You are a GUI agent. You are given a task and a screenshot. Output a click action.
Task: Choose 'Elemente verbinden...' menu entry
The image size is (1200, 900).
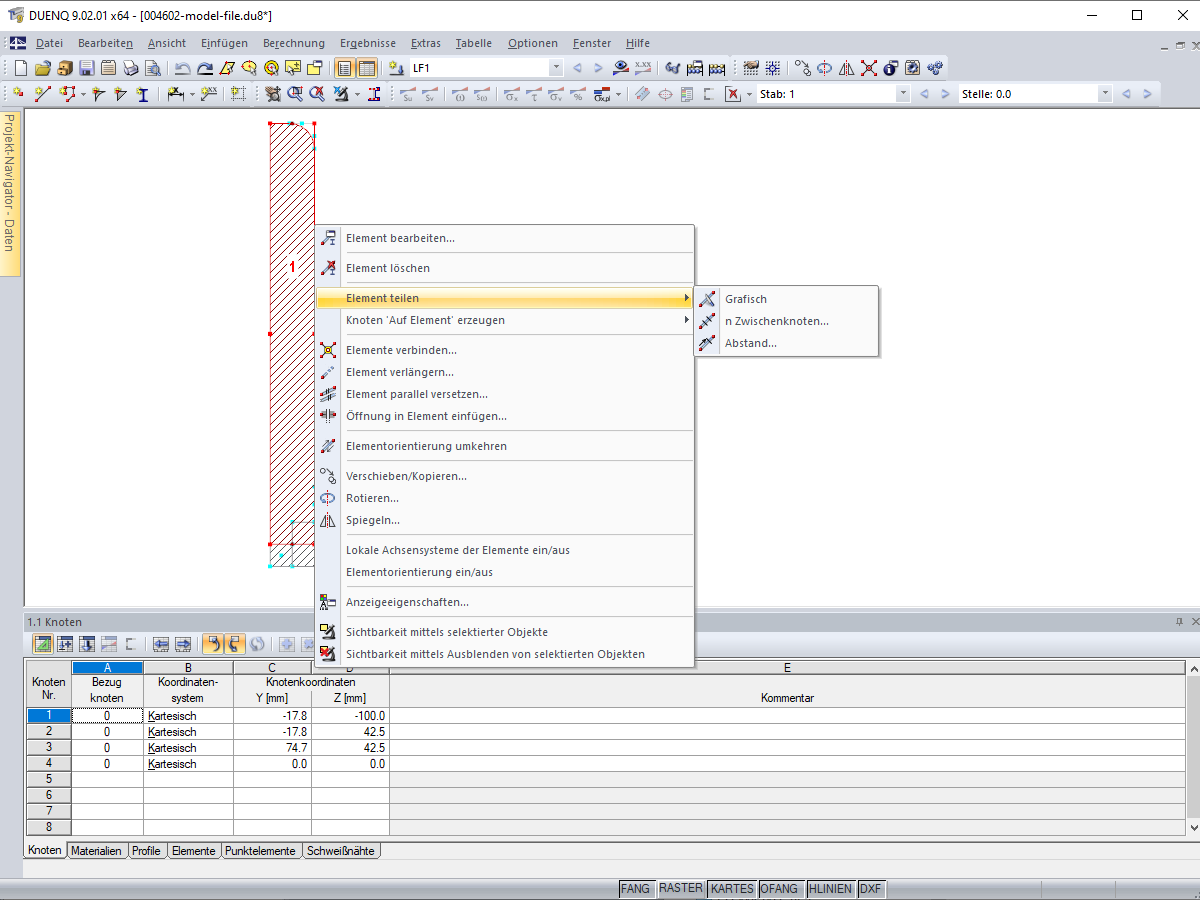pyautogui.click(x=504, y=350)
